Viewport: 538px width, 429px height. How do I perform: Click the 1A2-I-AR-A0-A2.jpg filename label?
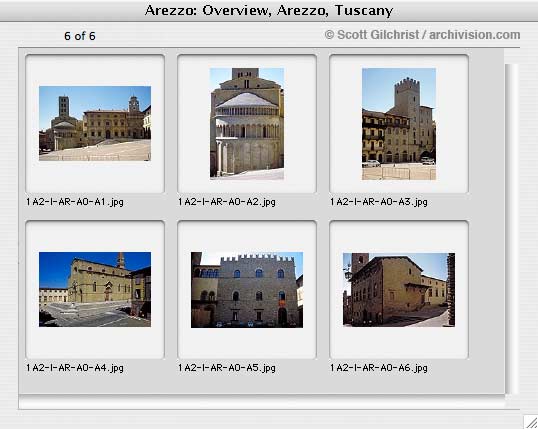point(227,202)
